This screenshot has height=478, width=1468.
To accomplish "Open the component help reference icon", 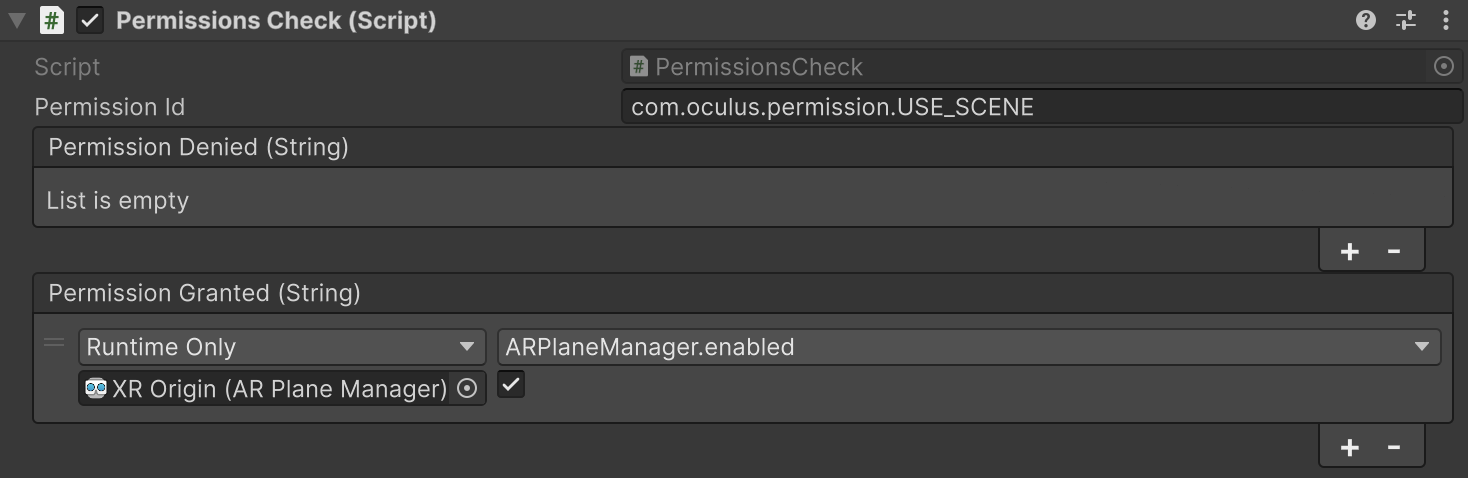I will point(1365,20).
